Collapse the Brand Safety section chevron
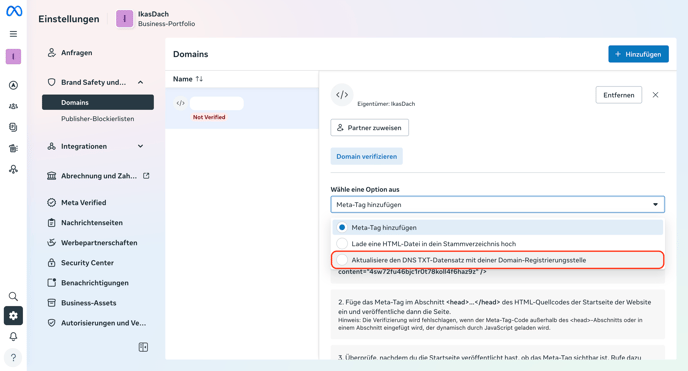The image size is (688, 371). (x=140, y=82)
